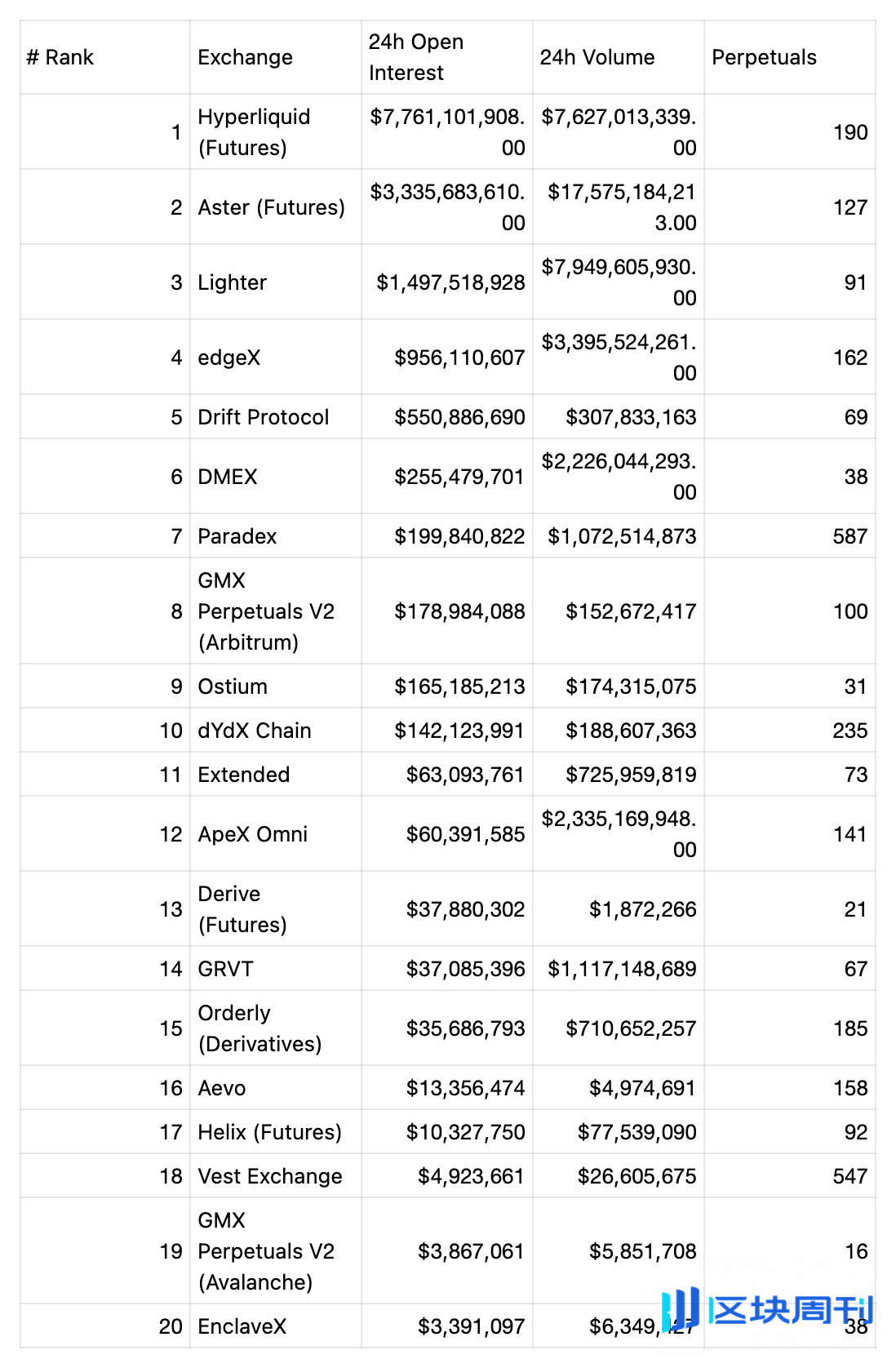Select the Exchange column header
The image size is (896, 1368).
coord(245,57)
